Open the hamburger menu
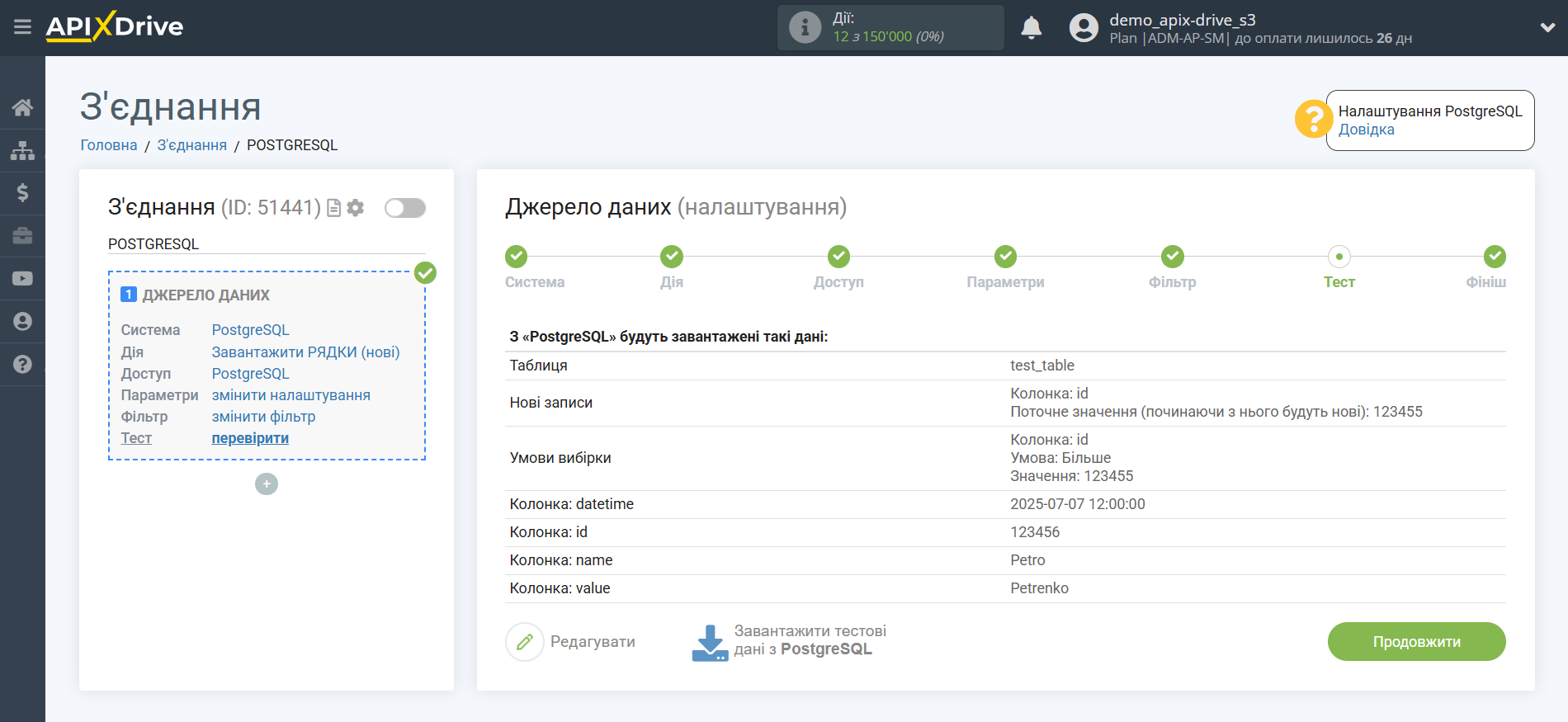Image resolution: width=1568 pixels, height=722 pixels. [22, 27]
